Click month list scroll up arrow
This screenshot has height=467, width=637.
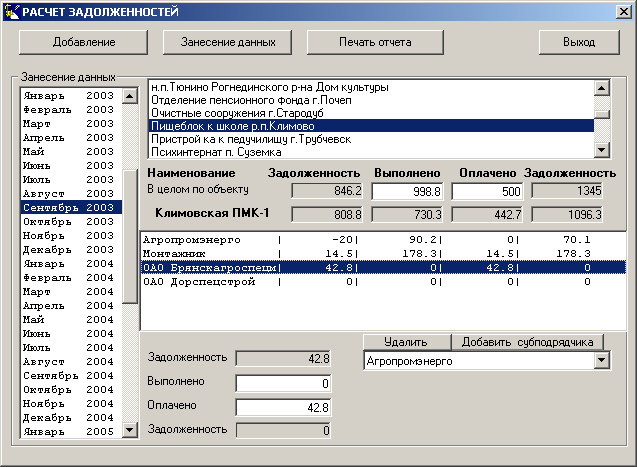pos(130,96)
